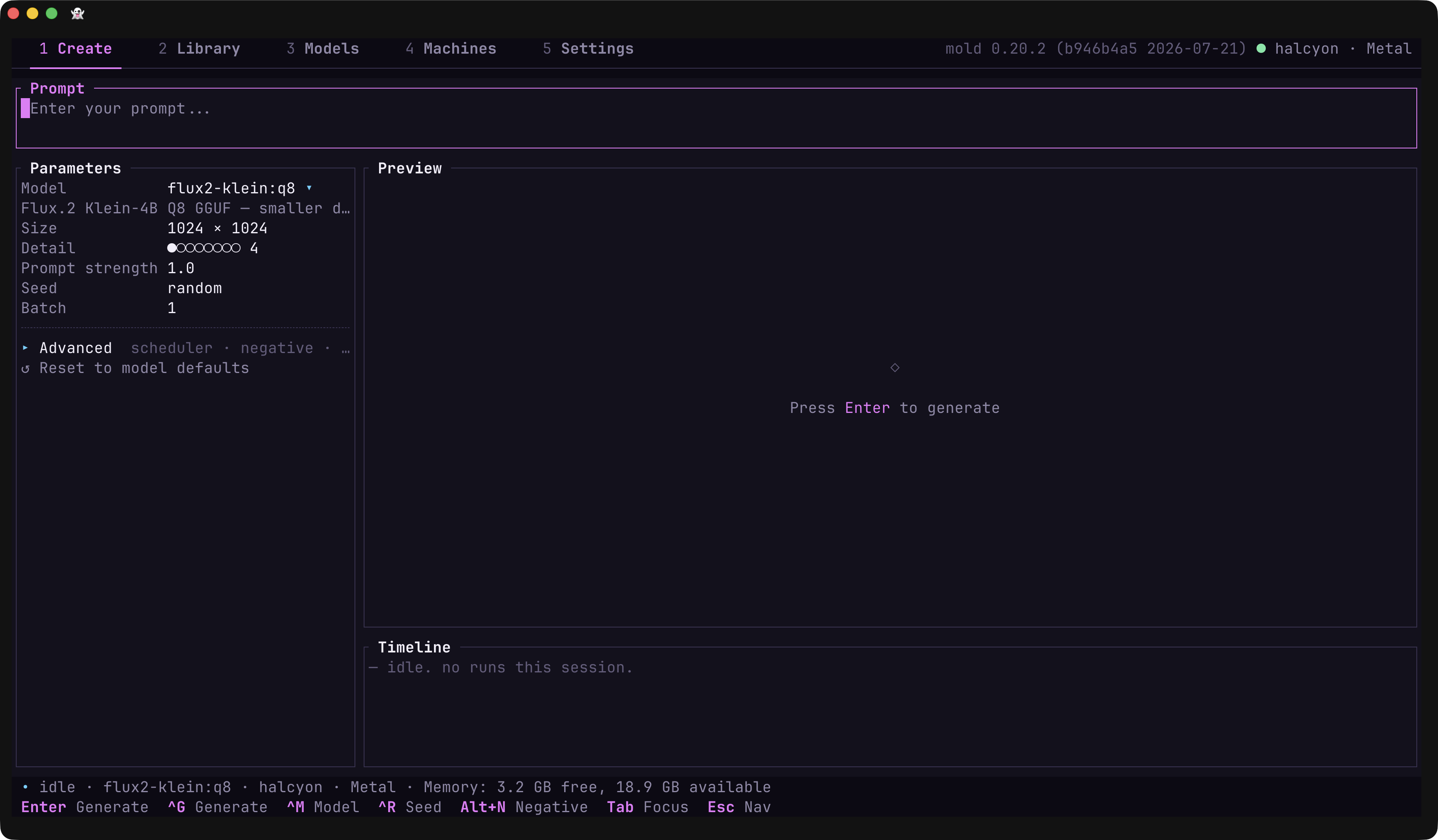
Task: Click the Timeline panel title
Action: point(414,647)
